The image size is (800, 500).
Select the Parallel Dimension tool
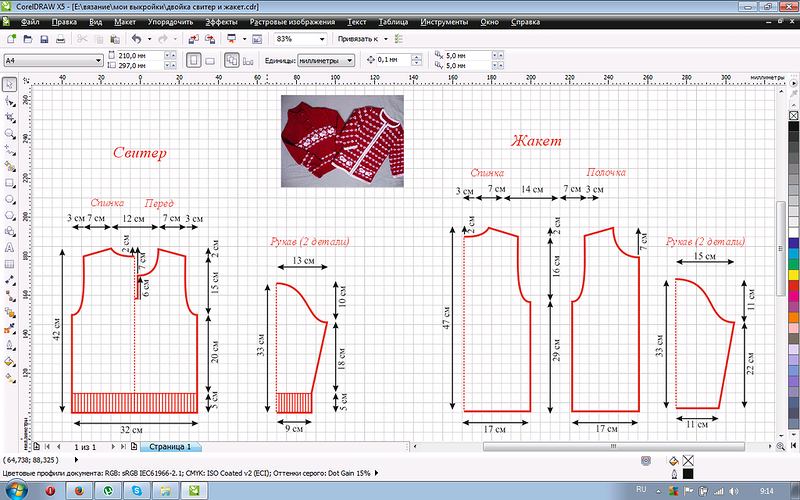(x=9, y=281)
